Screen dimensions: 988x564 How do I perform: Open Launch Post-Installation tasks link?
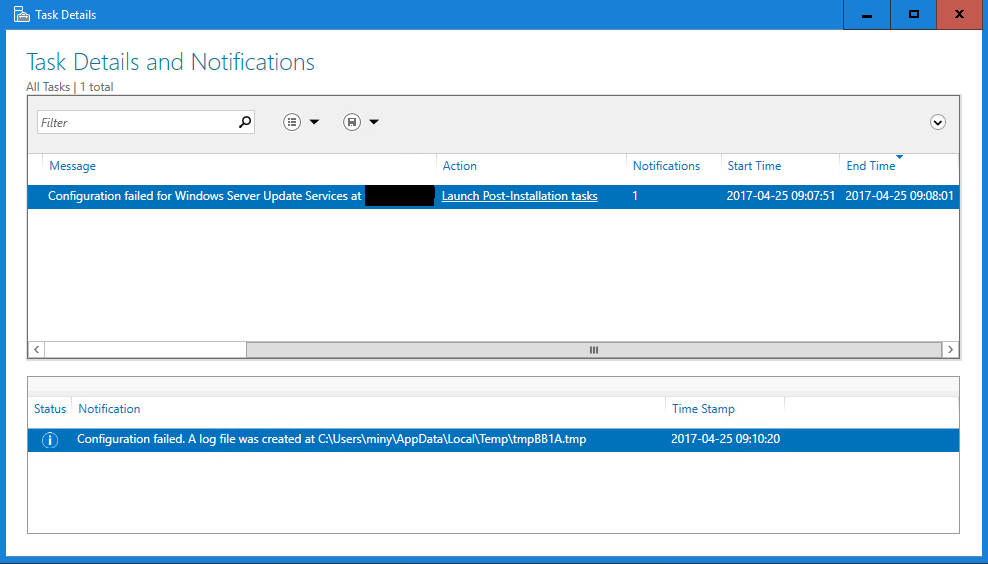(x=519, y=196)
